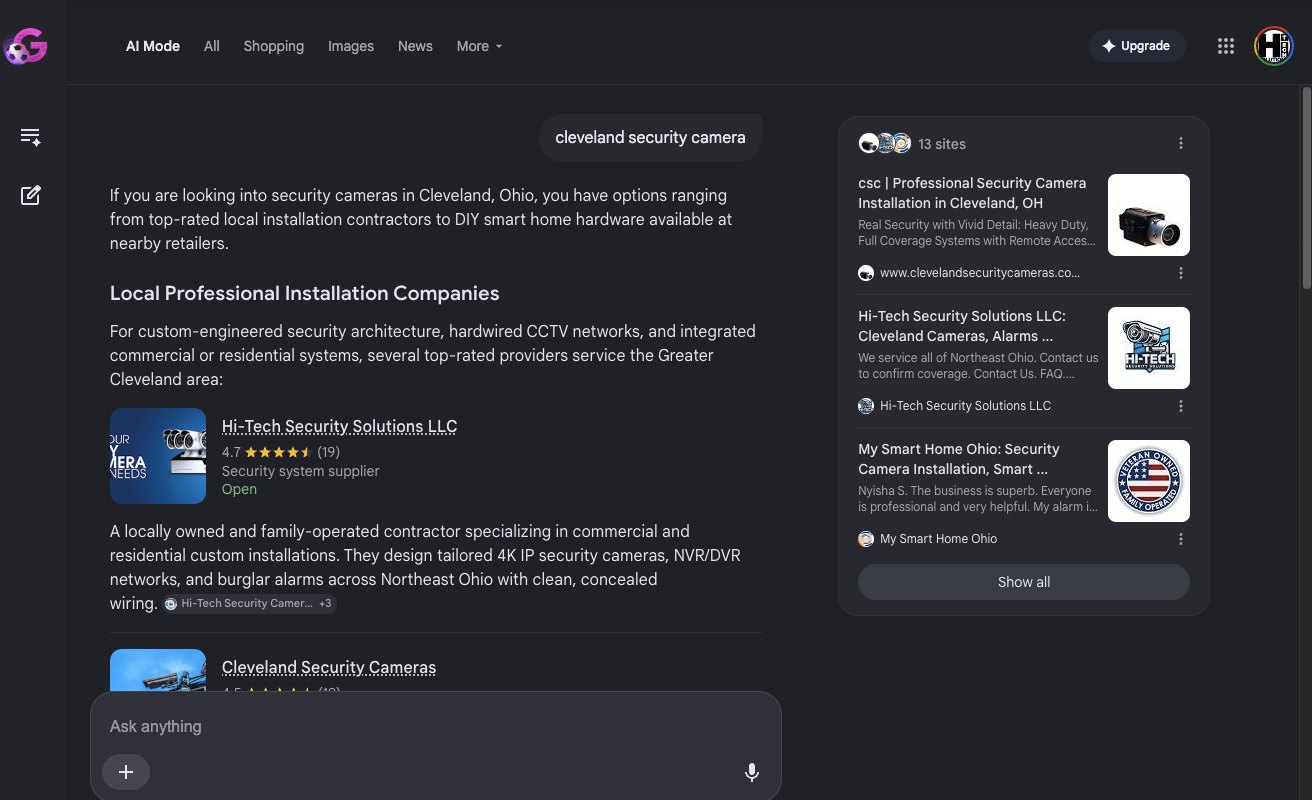
Task: Click the Hi-Tech listing business thumbnail
Action: coord(158,456)
